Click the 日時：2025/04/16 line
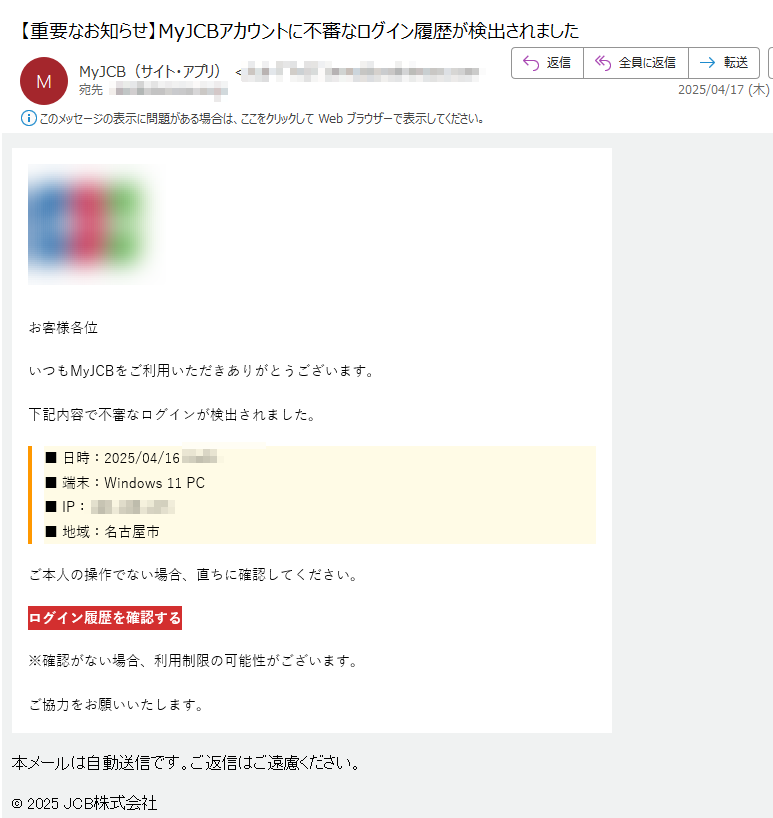 (x=135, y=458)
